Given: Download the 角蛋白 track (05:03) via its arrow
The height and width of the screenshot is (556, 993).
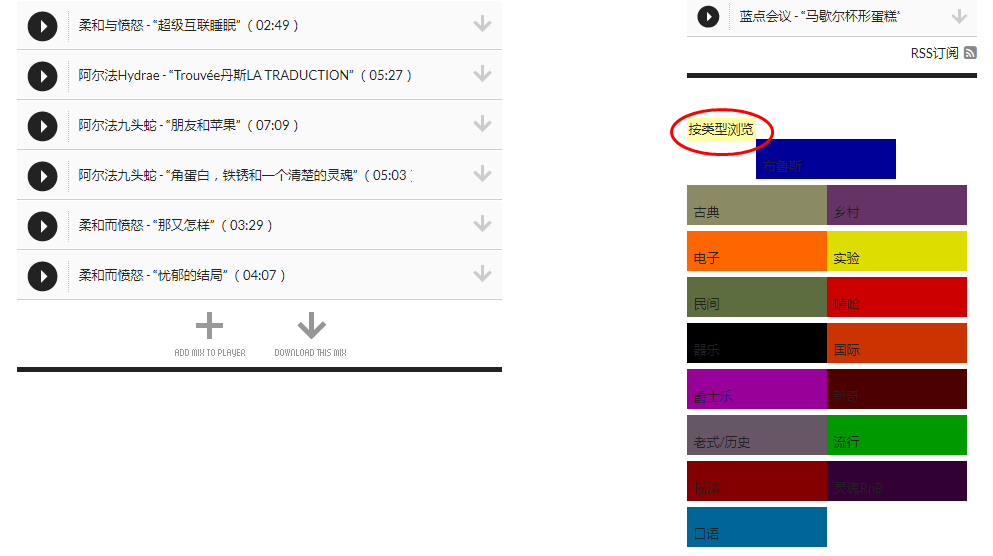Looking at the screenshot, I should (x=483, y=174).
